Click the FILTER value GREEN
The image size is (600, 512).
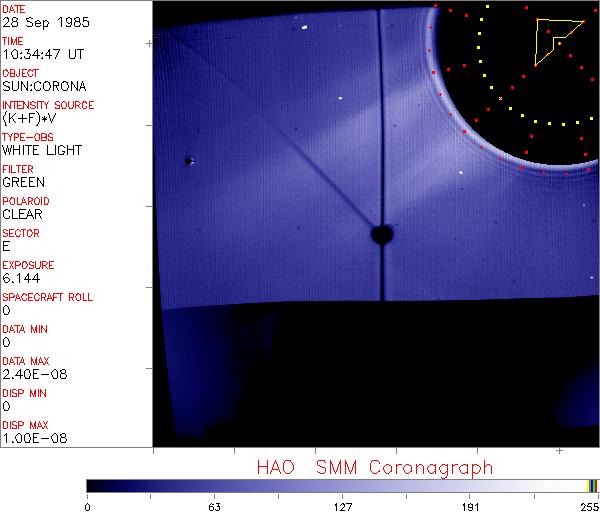(x=23, y=183)
